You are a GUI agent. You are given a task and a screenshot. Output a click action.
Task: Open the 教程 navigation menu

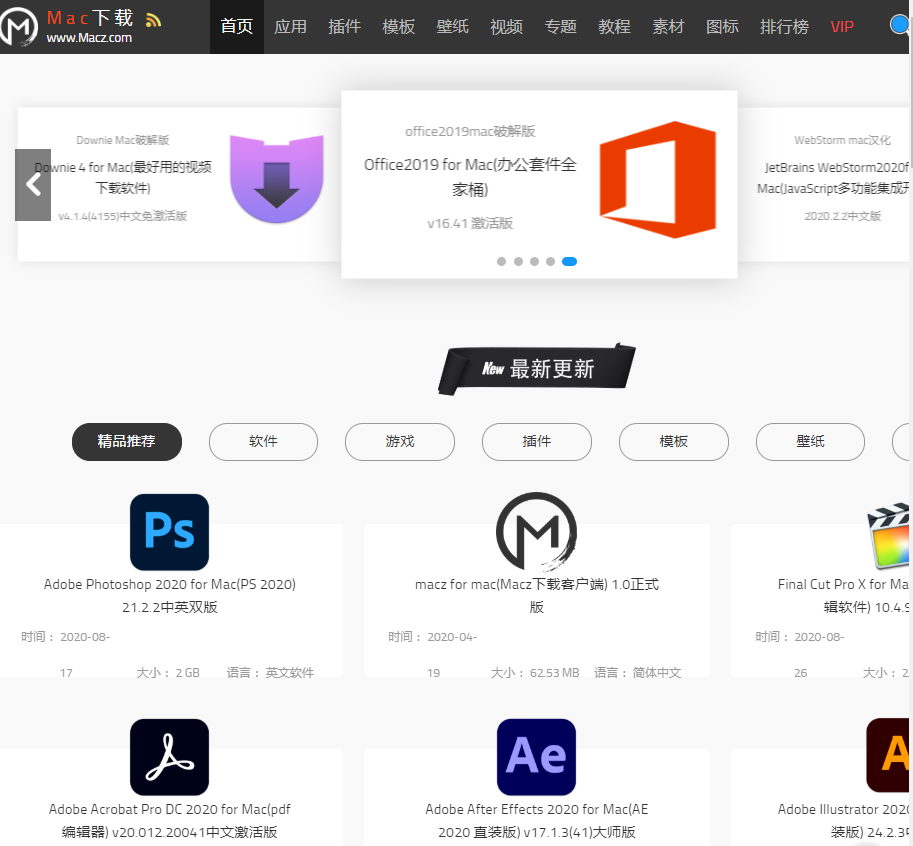pos(614,27)
